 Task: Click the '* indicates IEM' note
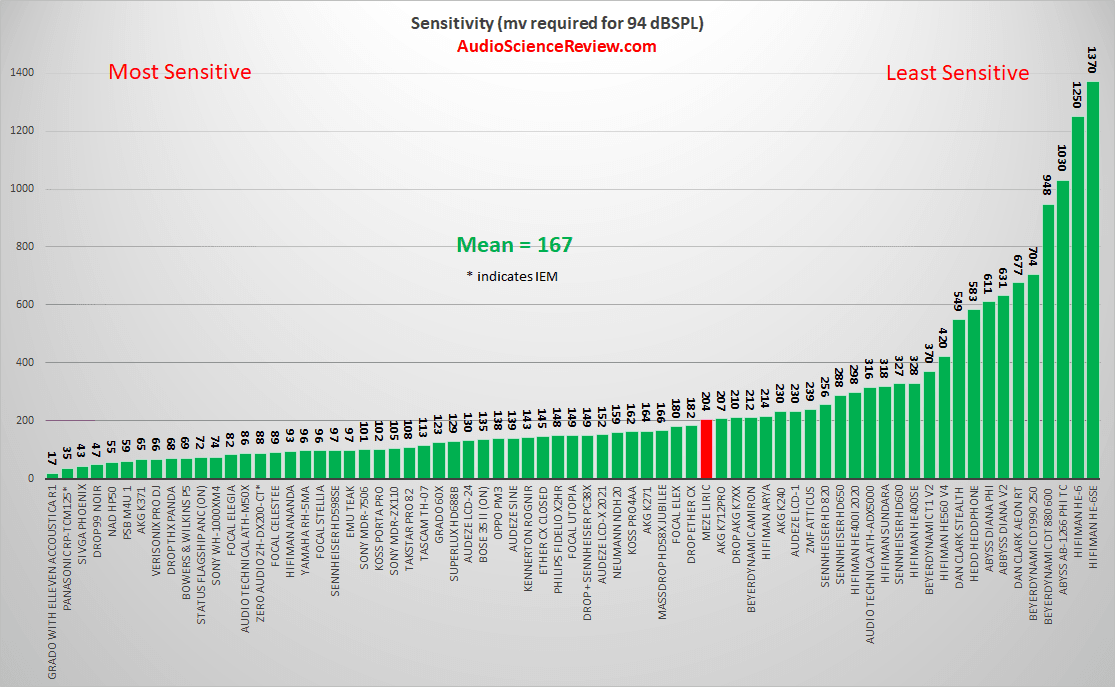512,276
